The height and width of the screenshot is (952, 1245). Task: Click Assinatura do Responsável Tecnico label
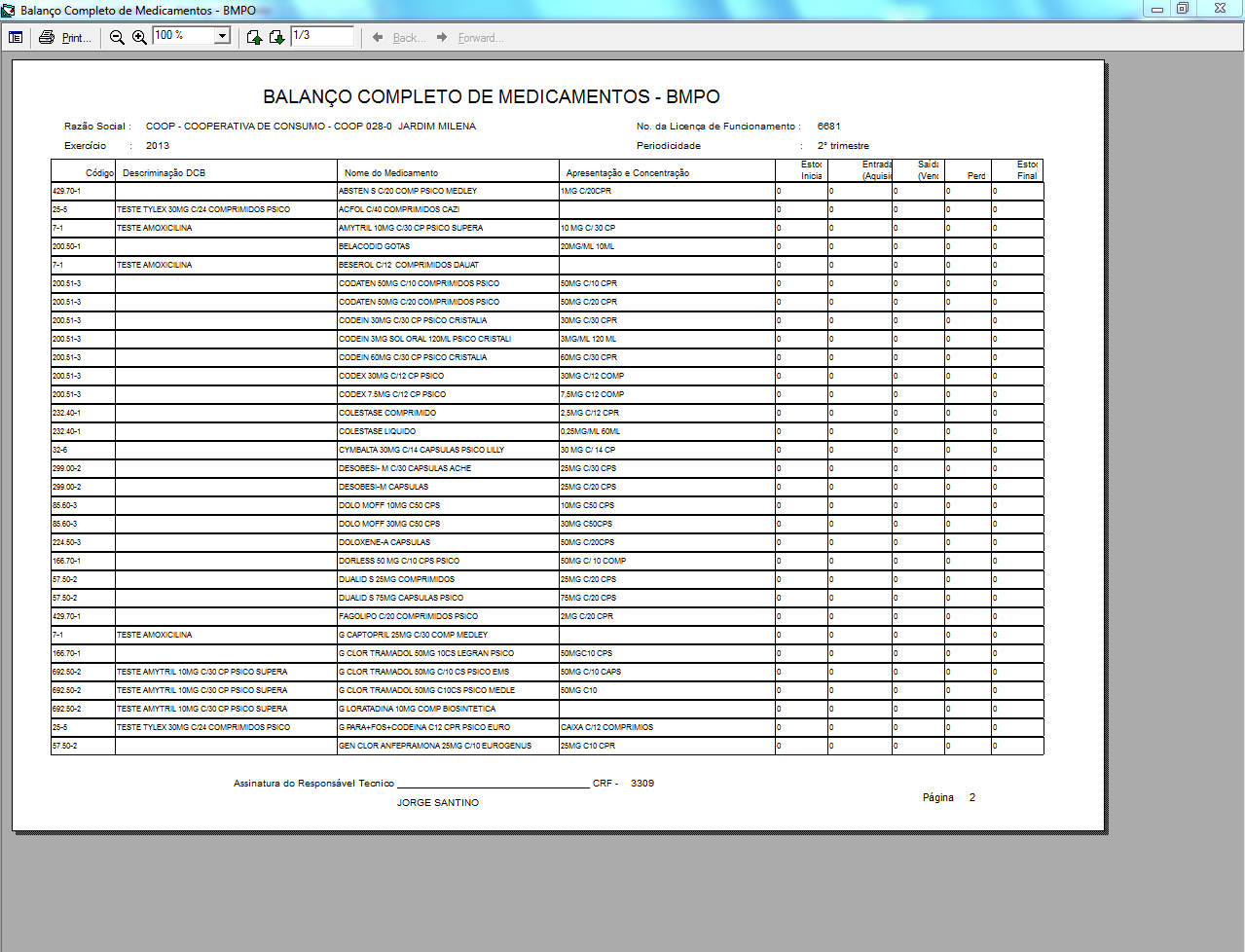pyautogui.click(x=313, y=784)
